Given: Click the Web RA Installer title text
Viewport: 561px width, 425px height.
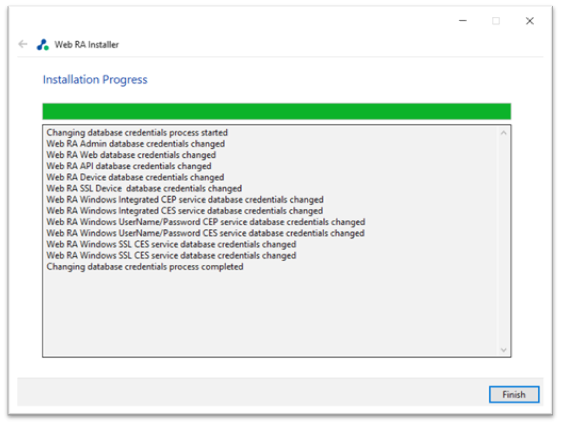Looking at the screenshot, I should pos(87,45).
